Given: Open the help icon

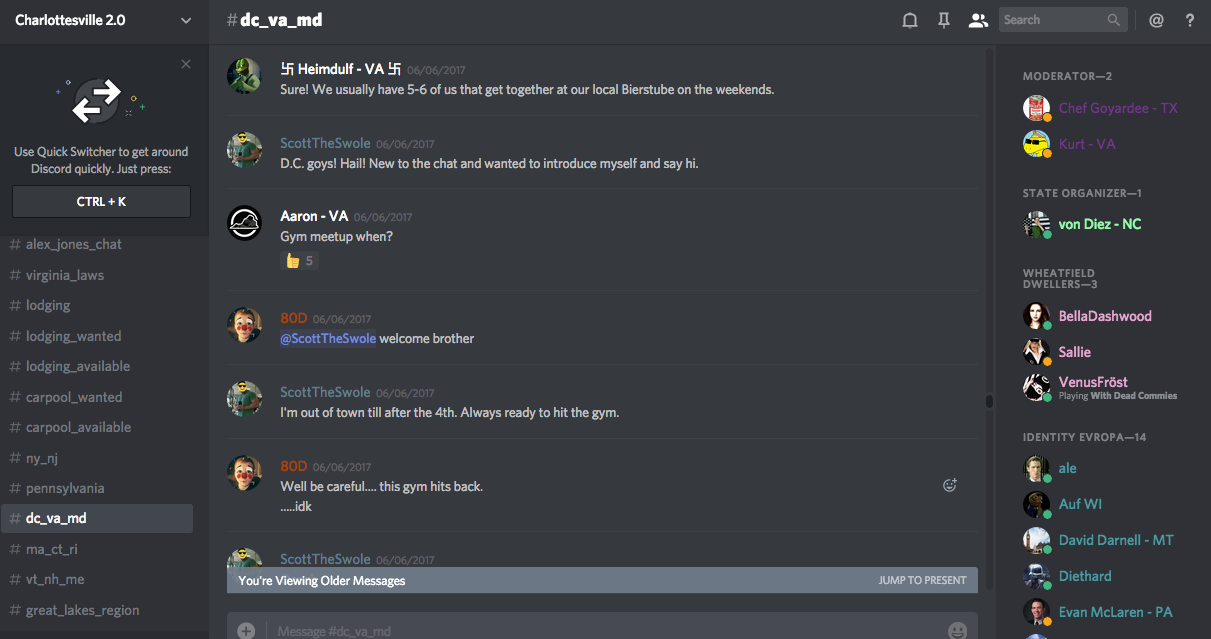Looking at the screenshot, I should click(1190, 20).
